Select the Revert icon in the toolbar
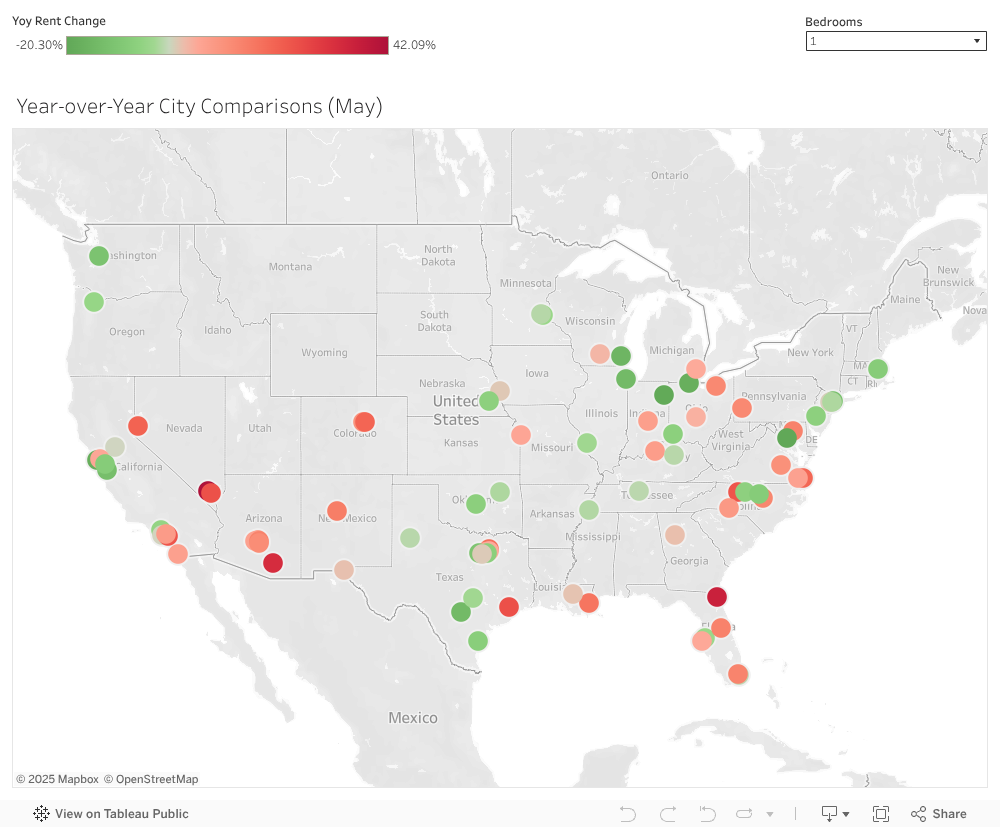The image size is (1000, 827). coord(706,814)
